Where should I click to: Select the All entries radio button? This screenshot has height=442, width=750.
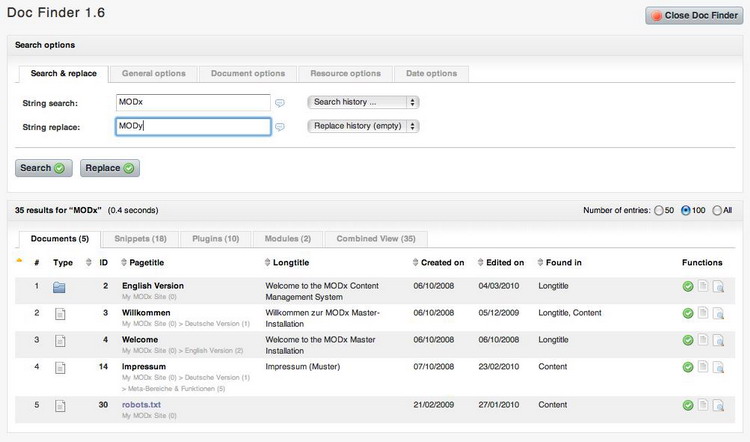tap(716, 210)
